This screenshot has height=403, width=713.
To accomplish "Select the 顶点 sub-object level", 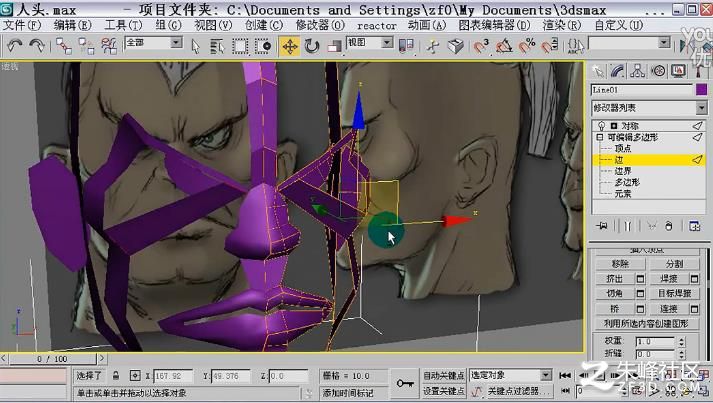I will pyautogui.click(x=623, y=148).
